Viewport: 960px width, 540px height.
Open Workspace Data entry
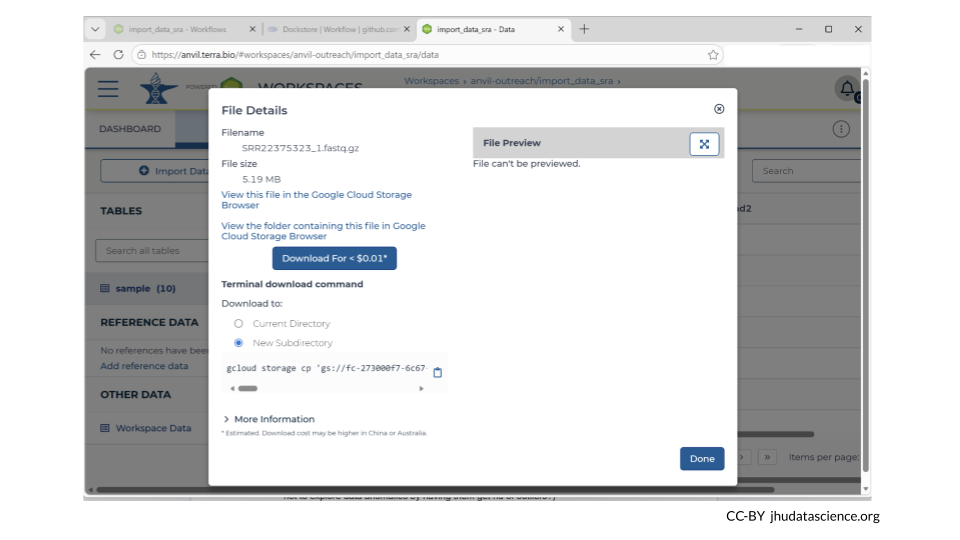tap(147, 428)
